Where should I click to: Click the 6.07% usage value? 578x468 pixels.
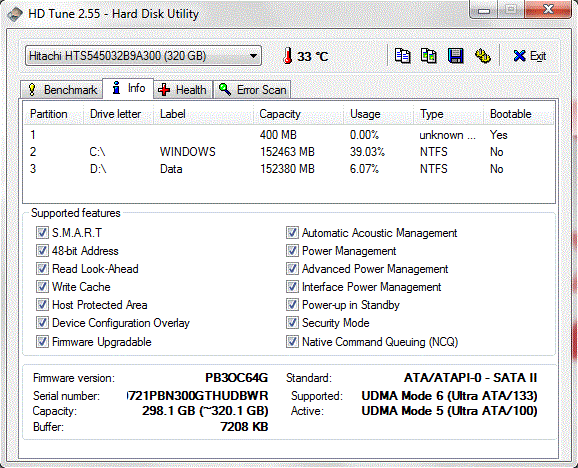coord(364,169)
